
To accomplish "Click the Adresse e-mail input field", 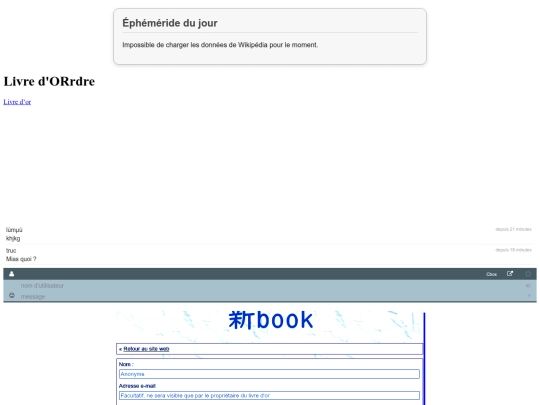I will (x=269, y=396).
